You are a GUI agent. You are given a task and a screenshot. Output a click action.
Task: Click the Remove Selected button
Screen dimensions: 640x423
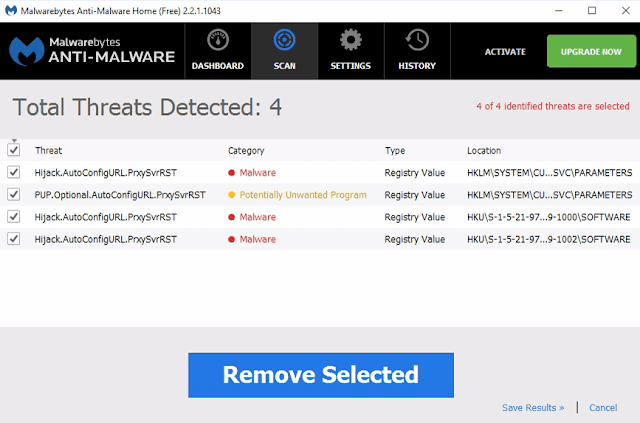tap(321, 375)
